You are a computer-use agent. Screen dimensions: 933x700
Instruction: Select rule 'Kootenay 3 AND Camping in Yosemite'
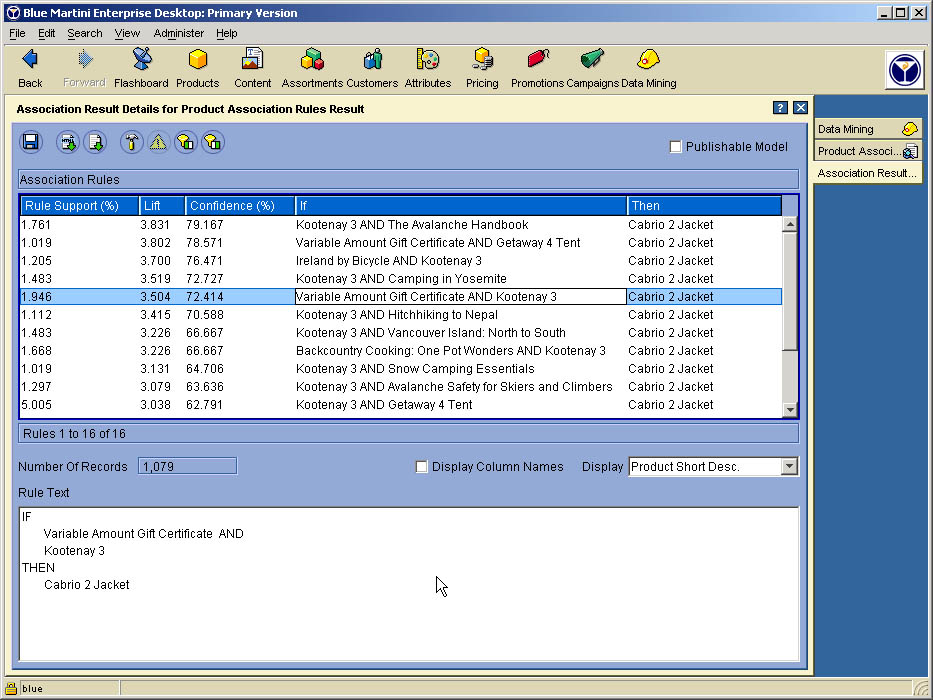click(x=401, y=279)
